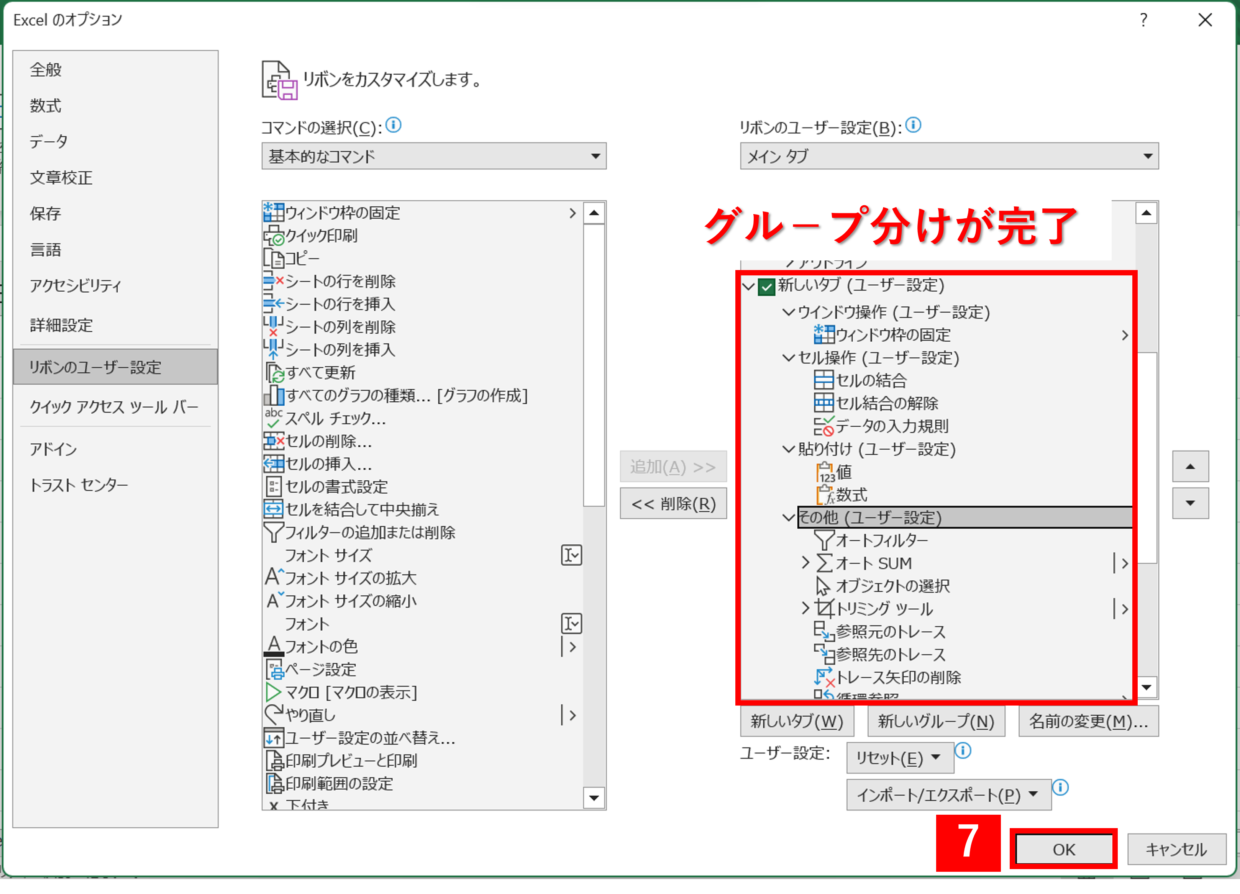1240x894 pixels.
Task: Click the オブジェクトの選択 cursor icon
Action: [824, 586]
